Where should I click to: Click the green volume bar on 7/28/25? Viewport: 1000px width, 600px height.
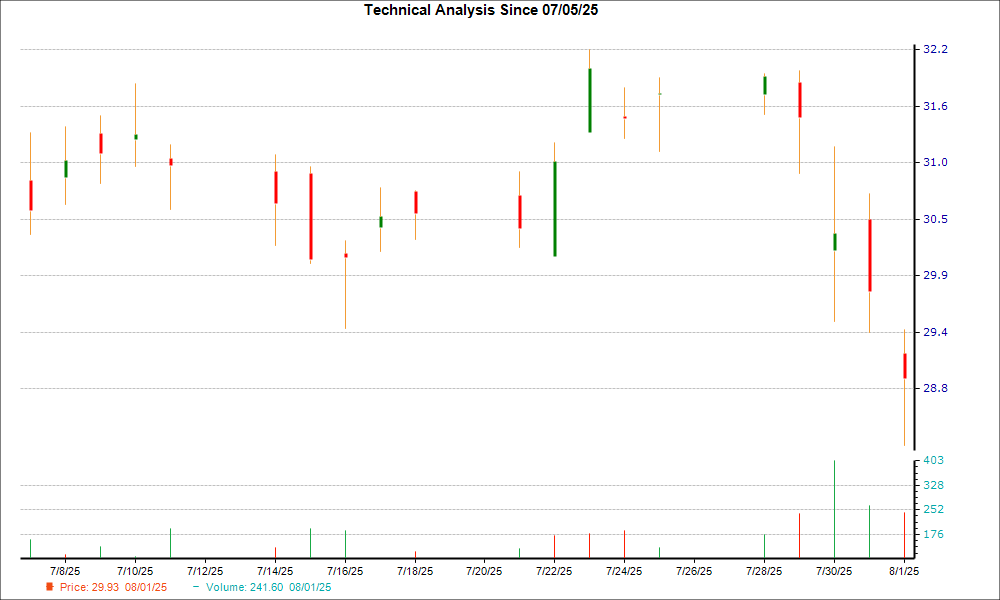click(765, 546)
